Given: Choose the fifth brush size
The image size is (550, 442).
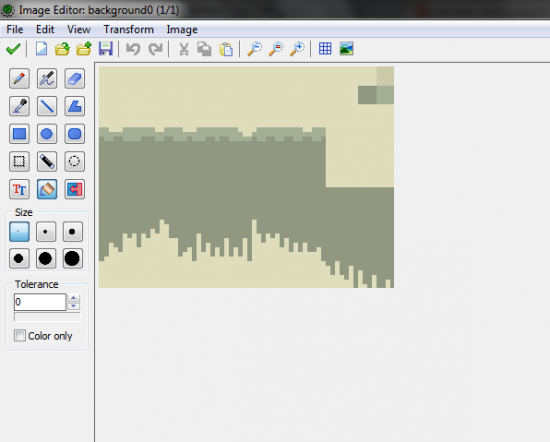Looking at the screenshot, I should pyautogui.click(x=46, y=259).
